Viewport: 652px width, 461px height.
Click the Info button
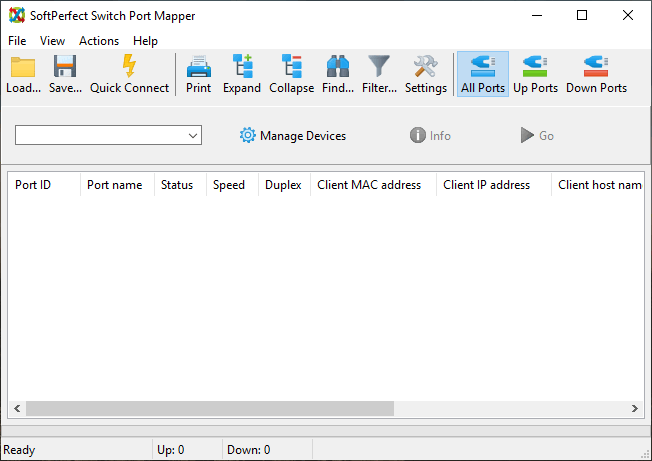[x=430, y=136]
